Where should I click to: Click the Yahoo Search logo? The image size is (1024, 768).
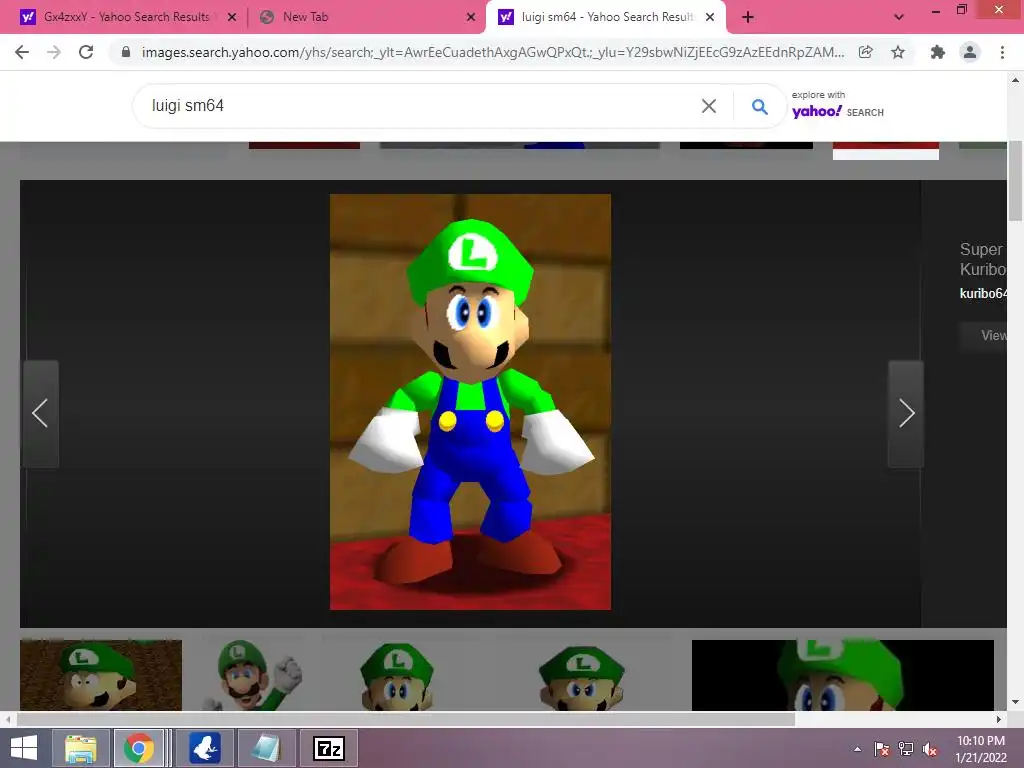point(838,106)
